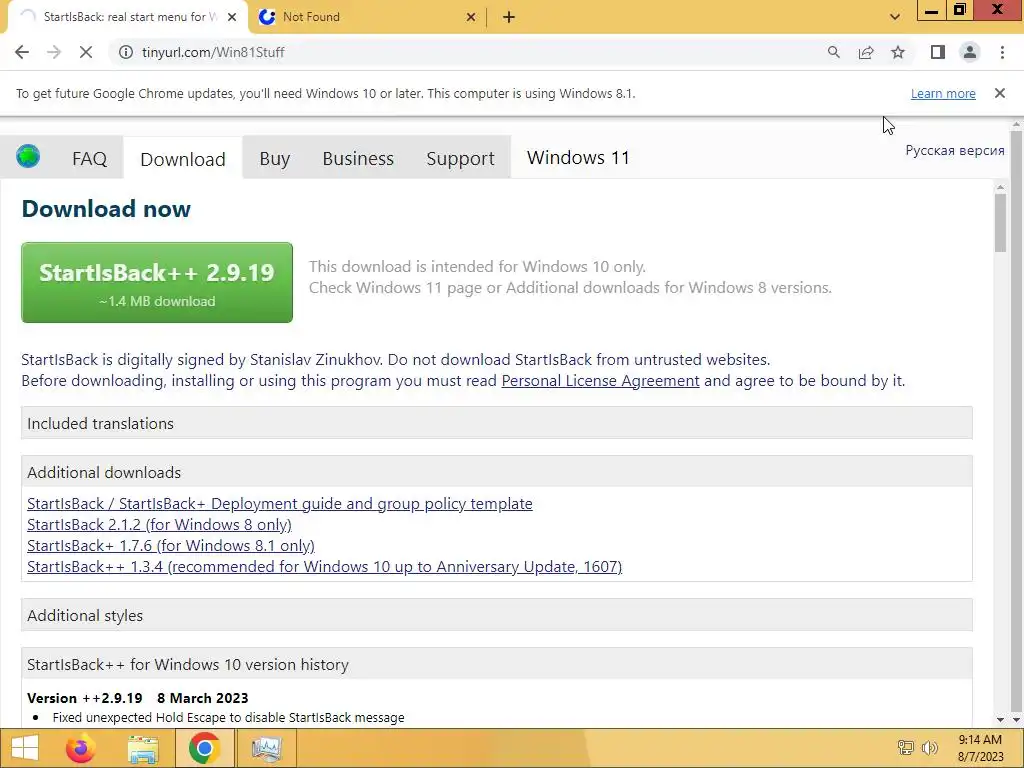The height and width of the screenshot is (768, 1024).
Task: Click the StartIsBack green globe logo
Action: pyautogui.click(x=28, y=157)
